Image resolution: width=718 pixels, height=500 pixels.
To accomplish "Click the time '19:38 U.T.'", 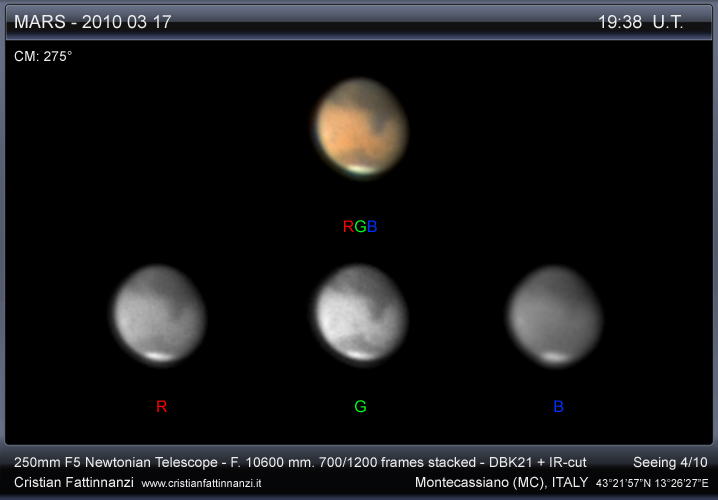I will [641, 22].
